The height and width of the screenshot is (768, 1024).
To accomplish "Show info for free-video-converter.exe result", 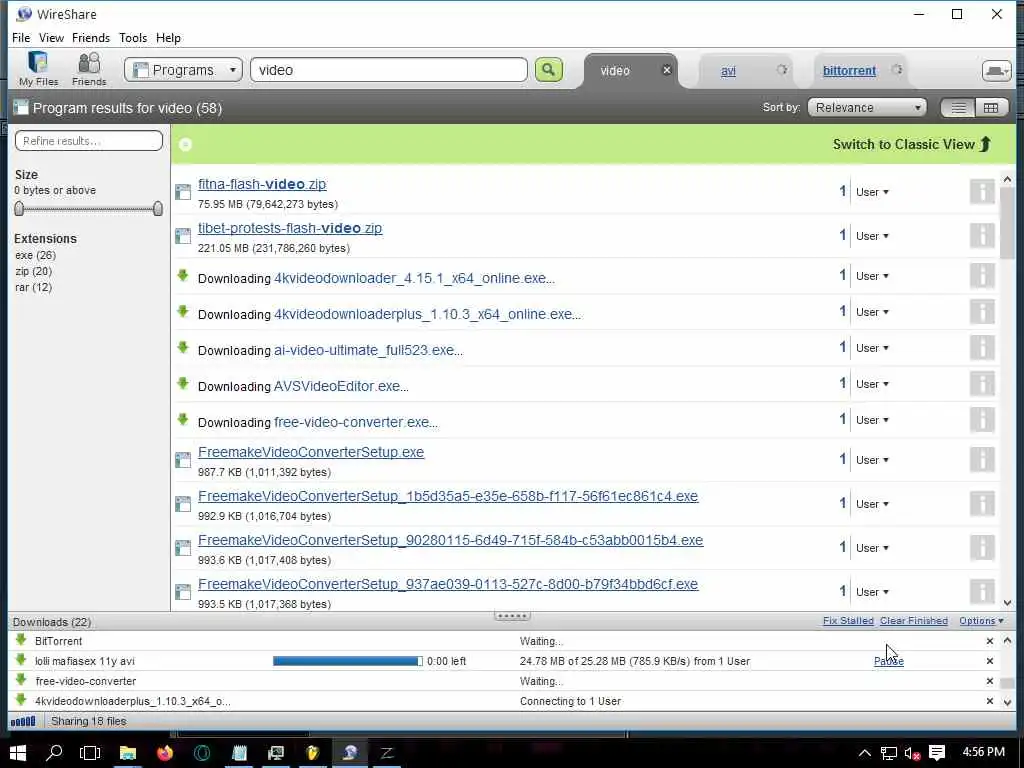I will point(982,420).
